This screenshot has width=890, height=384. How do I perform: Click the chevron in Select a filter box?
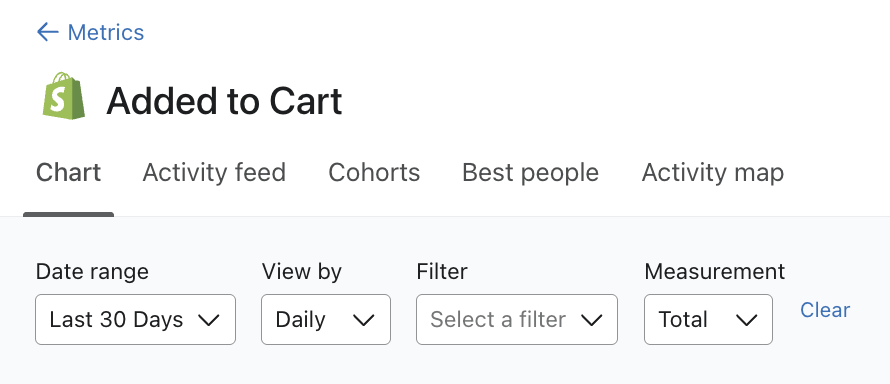pos(591,320)
